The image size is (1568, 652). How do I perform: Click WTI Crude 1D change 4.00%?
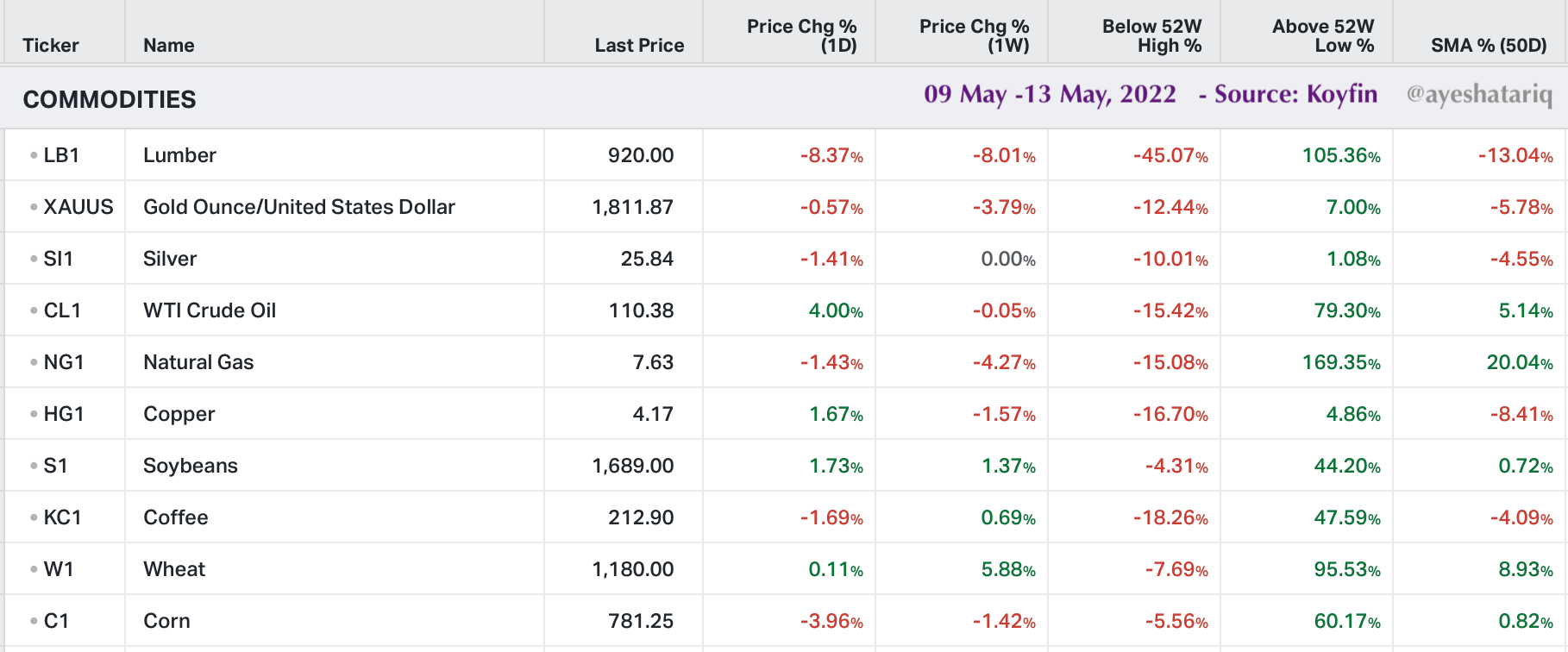836,310
